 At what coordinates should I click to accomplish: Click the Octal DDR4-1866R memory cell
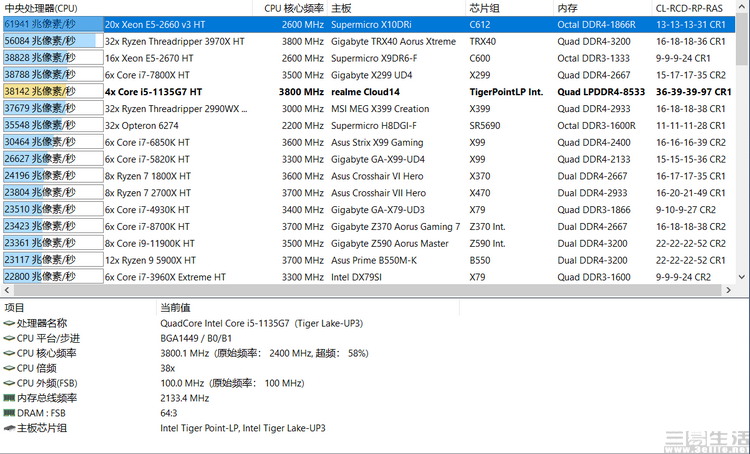[596, 24]
